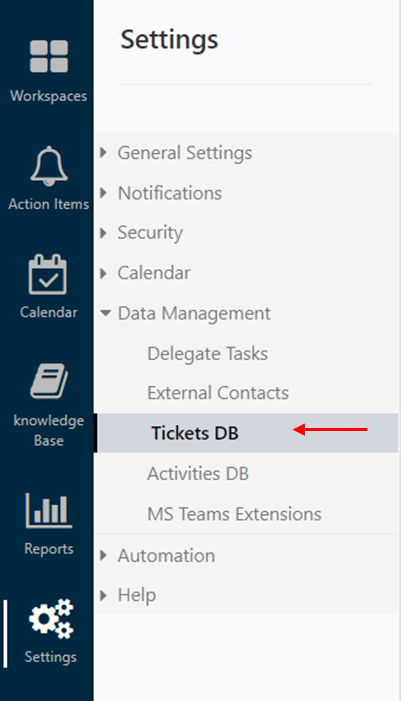Collapse the Data Management arrow
This screenshot has height=701, width=404.
pos(105,313)
